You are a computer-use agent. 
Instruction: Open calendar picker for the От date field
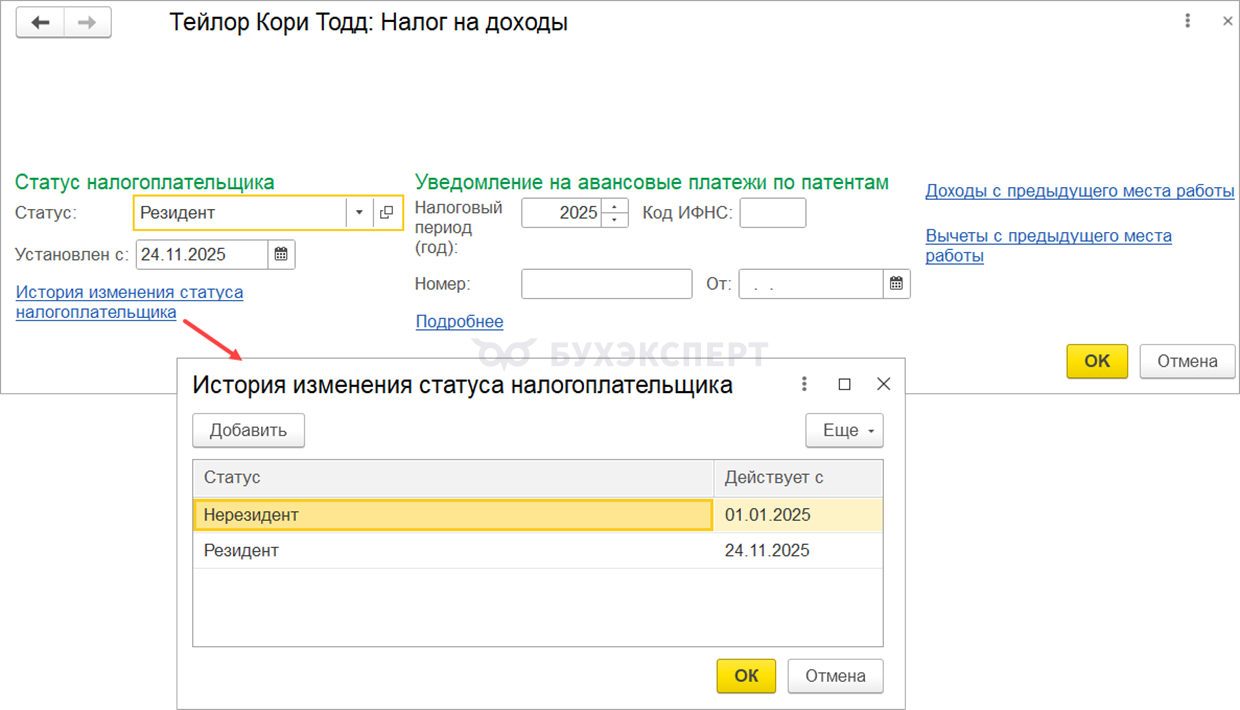(x=897, y=284)
